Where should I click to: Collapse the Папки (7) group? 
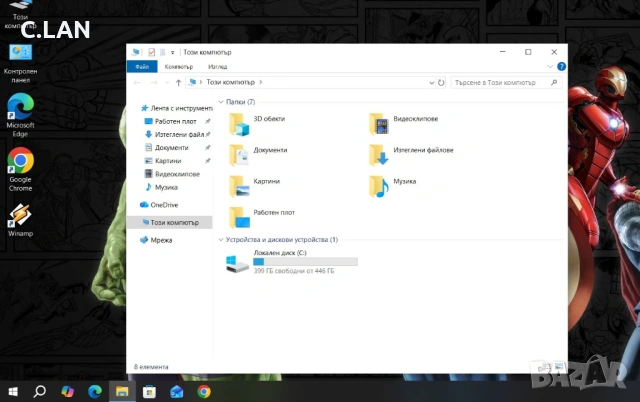click(x=221, y=102)
